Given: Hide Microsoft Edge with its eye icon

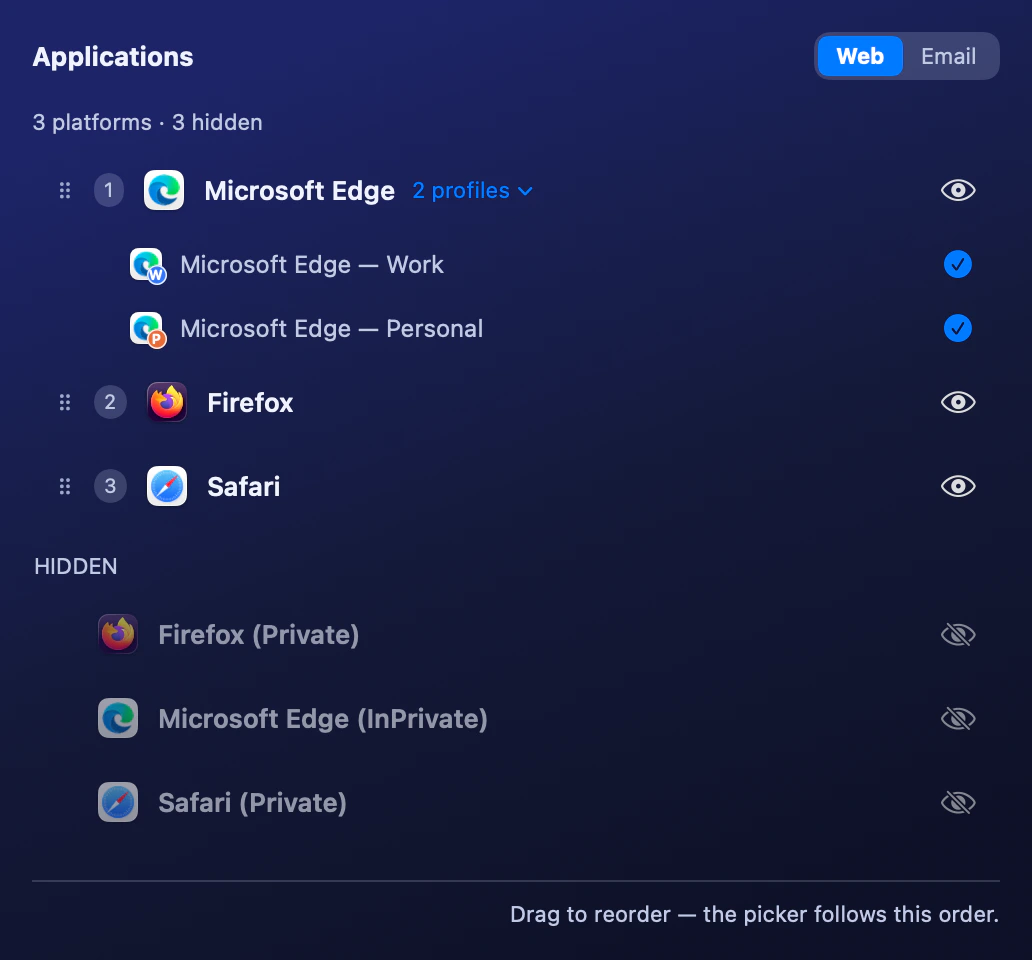Looking at the screenshot, I should [x=958, y=190].
